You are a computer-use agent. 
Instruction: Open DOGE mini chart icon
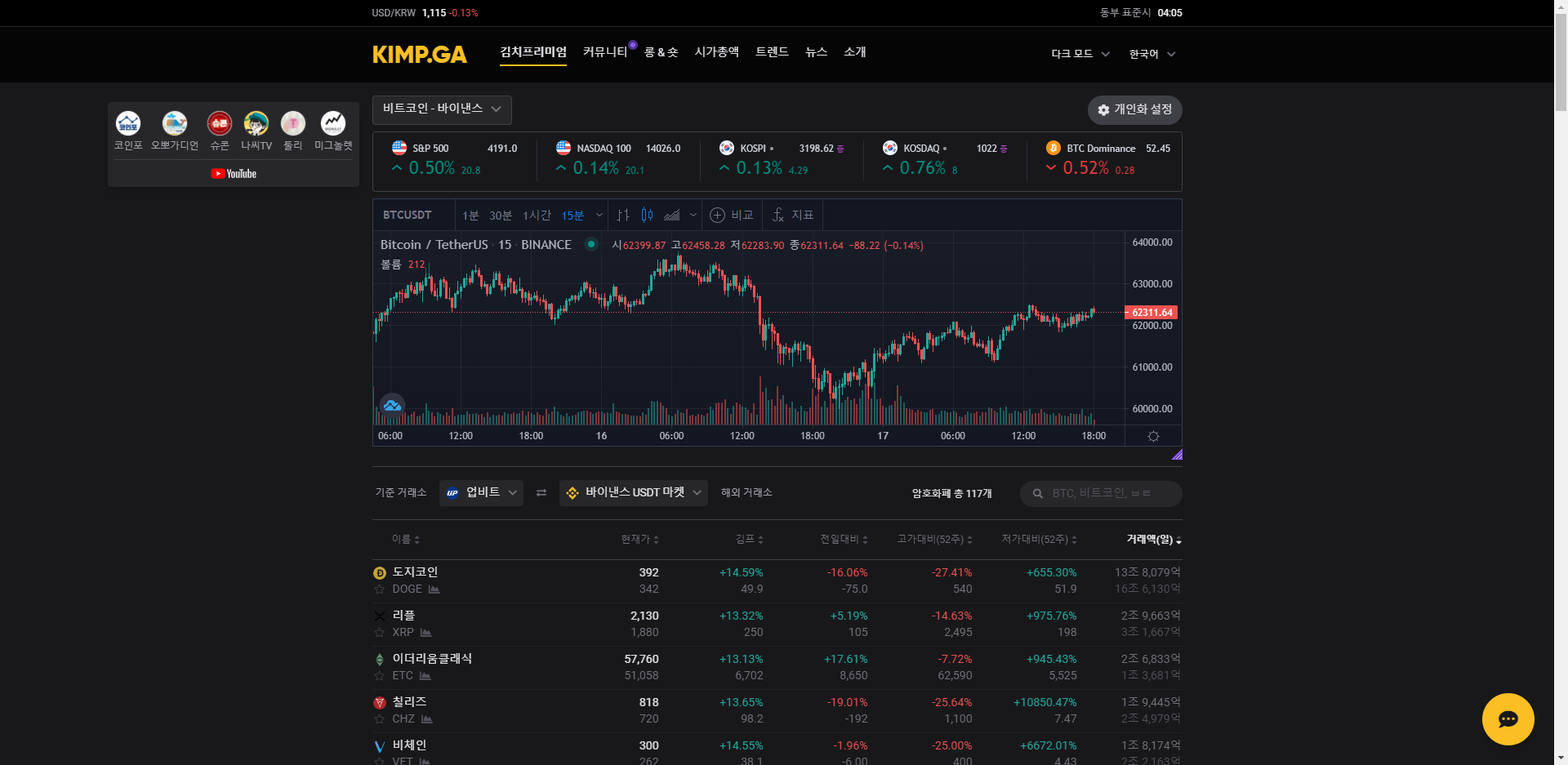[x=434, y=589]
